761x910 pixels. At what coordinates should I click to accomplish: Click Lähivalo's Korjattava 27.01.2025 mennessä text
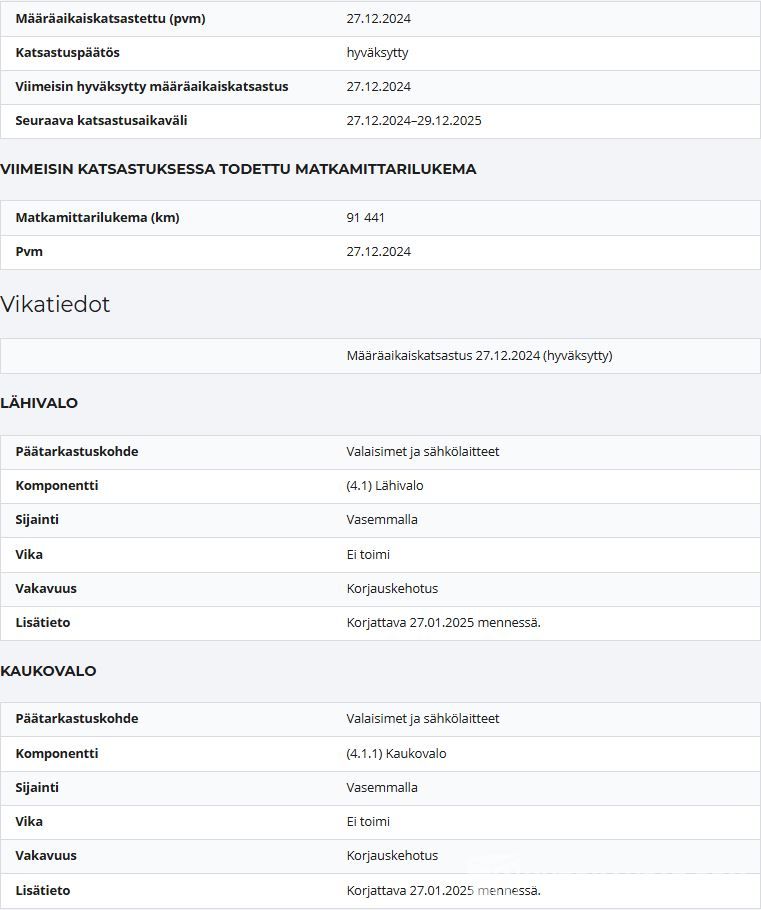(443, 623)
